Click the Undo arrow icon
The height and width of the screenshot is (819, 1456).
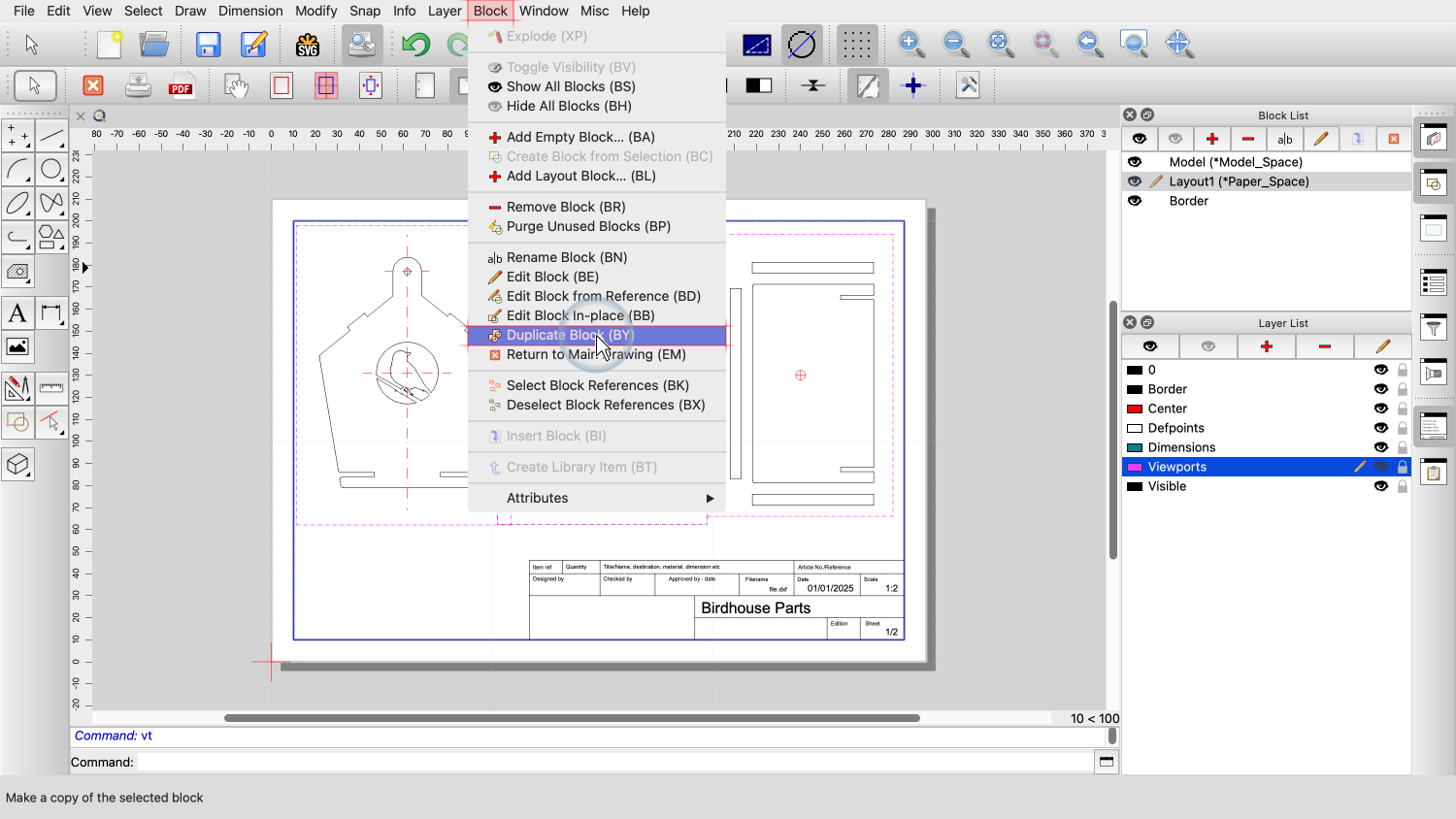[x=415, y=45]
